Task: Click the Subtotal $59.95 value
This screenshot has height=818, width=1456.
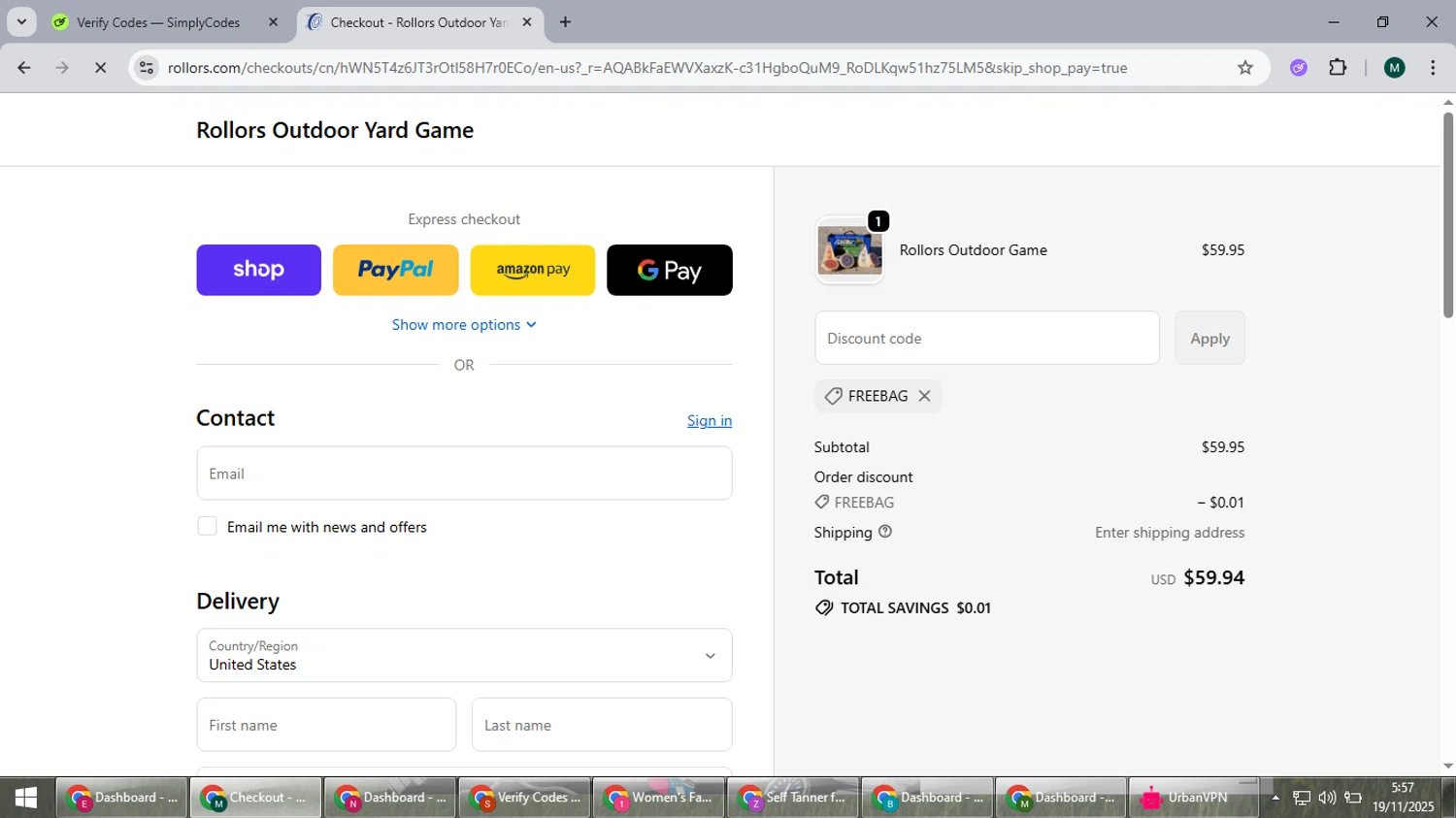Action: pos(1223,447)
